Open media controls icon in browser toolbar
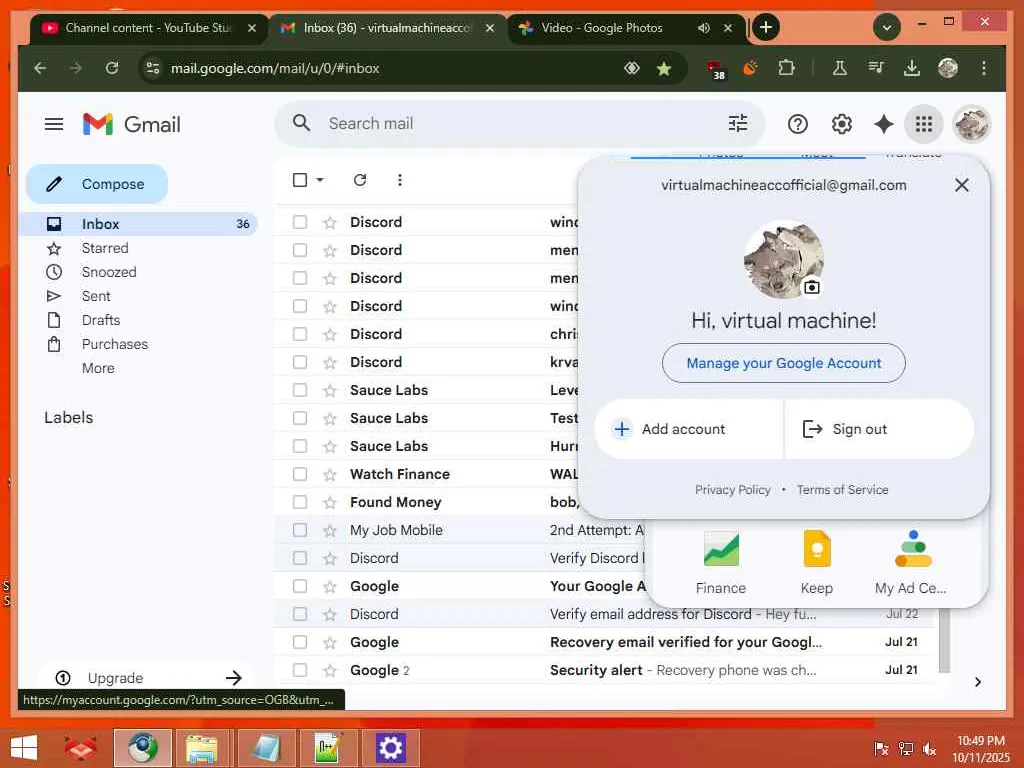This screenshot has height=768, width=1024. point(876,68)
